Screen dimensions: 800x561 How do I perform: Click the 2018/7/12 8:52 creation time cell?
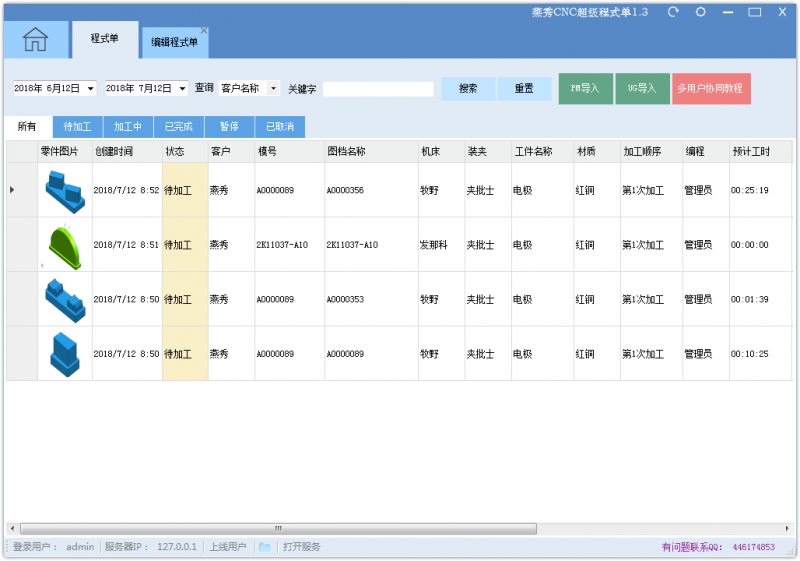pyautogui.click(x=127, y=190)
